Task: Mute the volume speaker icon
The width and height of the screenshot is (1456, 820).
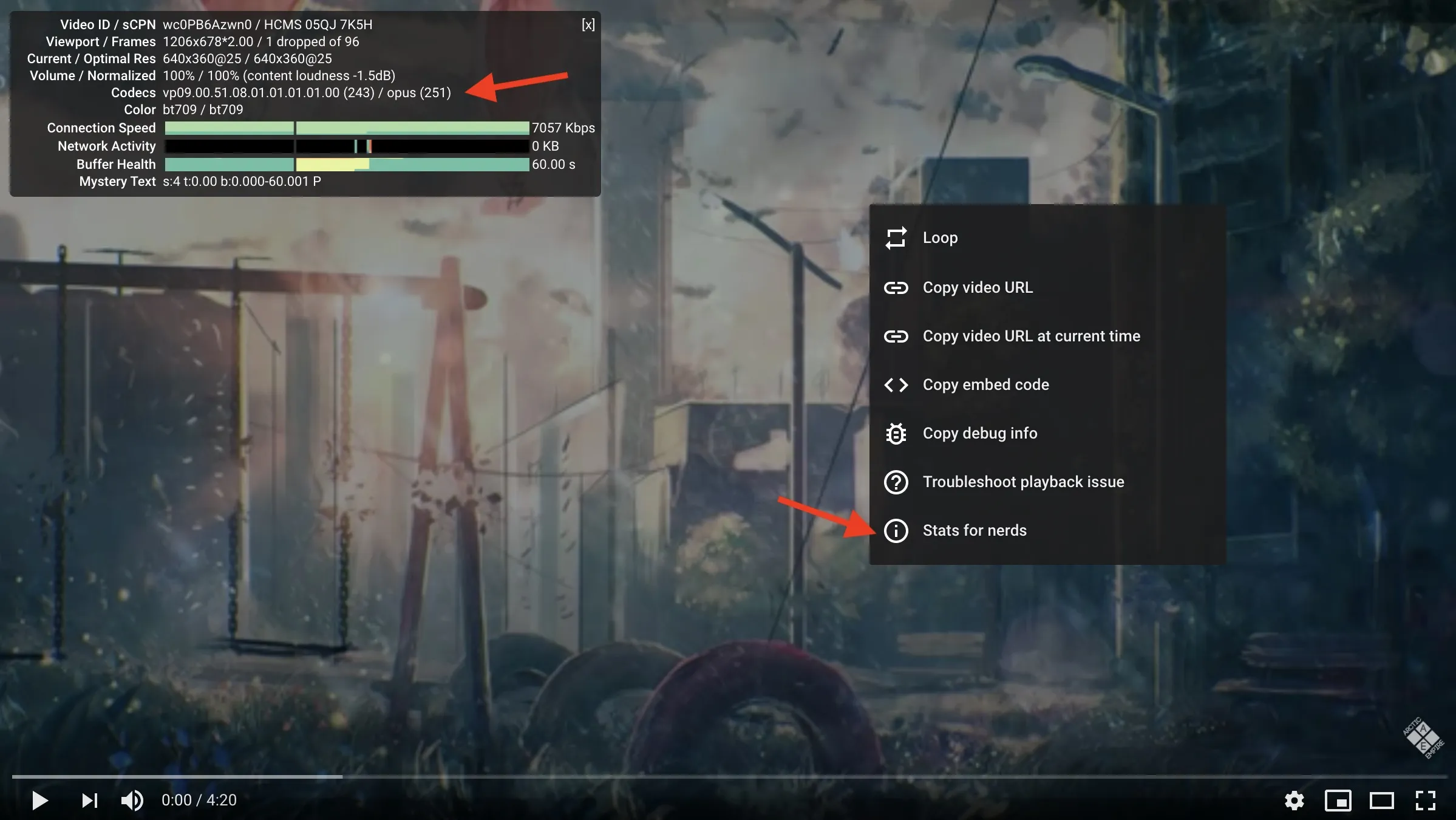Action: click(x=132, y=801)
